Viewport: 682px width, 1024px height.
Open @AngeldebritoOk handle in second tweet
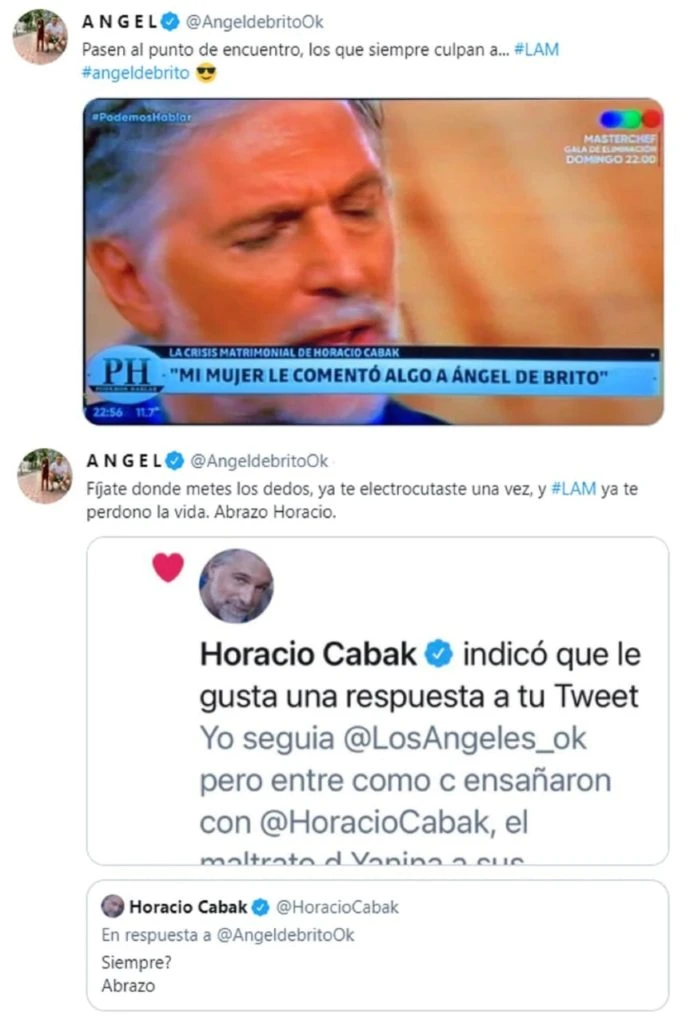pyautogui.click(x=259, y=461)
